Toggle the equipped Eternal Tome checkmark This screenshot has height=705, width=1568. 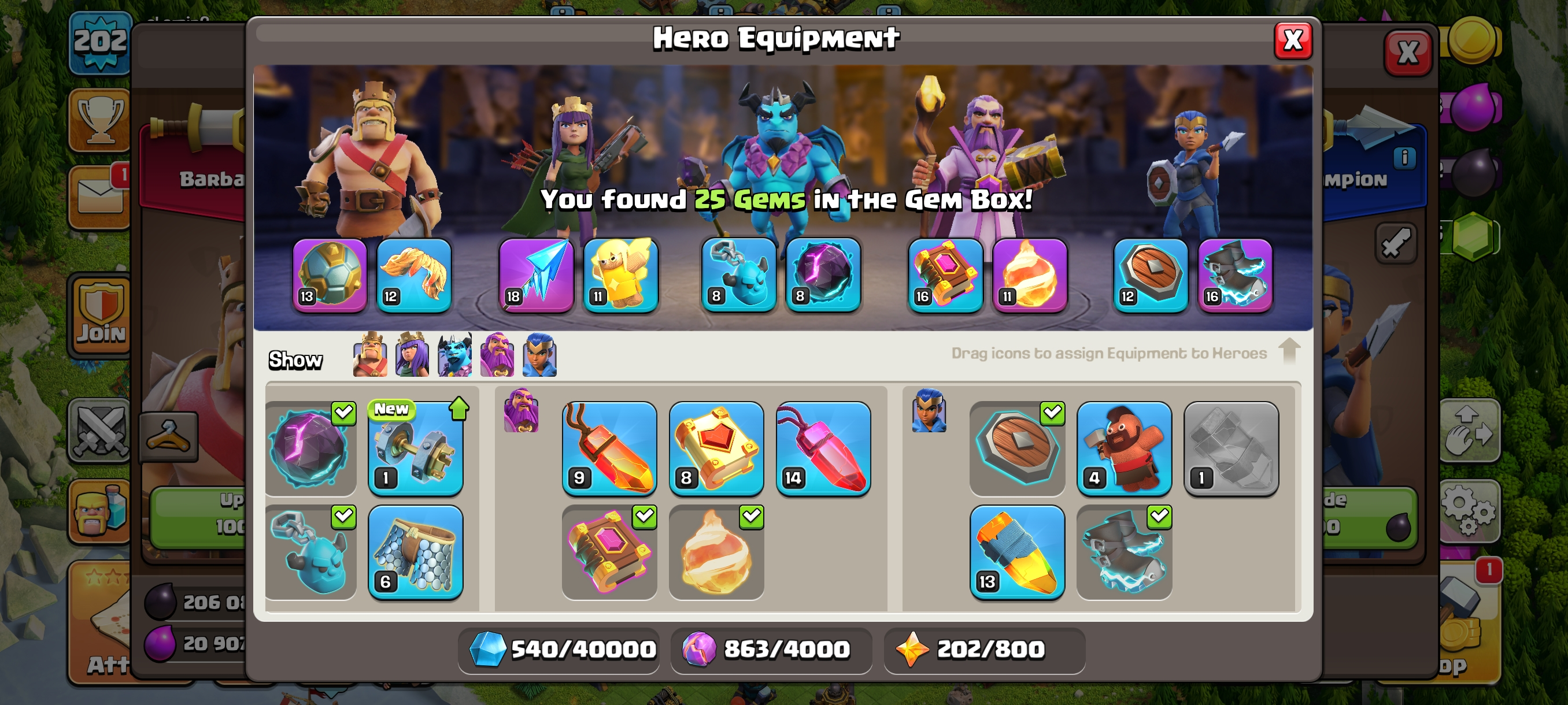click(645, 517)
